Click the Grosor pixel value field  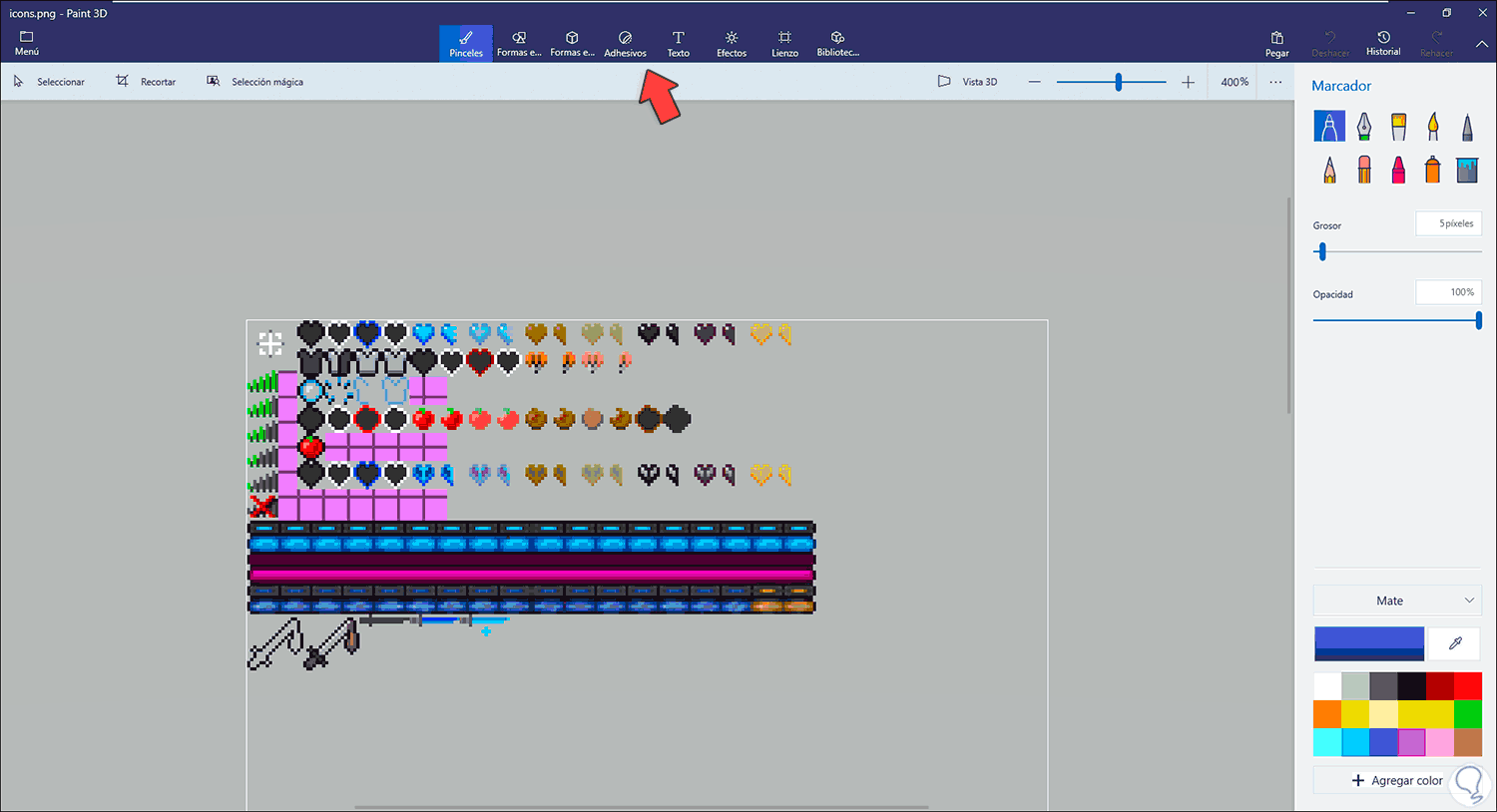click(1448, 223)
